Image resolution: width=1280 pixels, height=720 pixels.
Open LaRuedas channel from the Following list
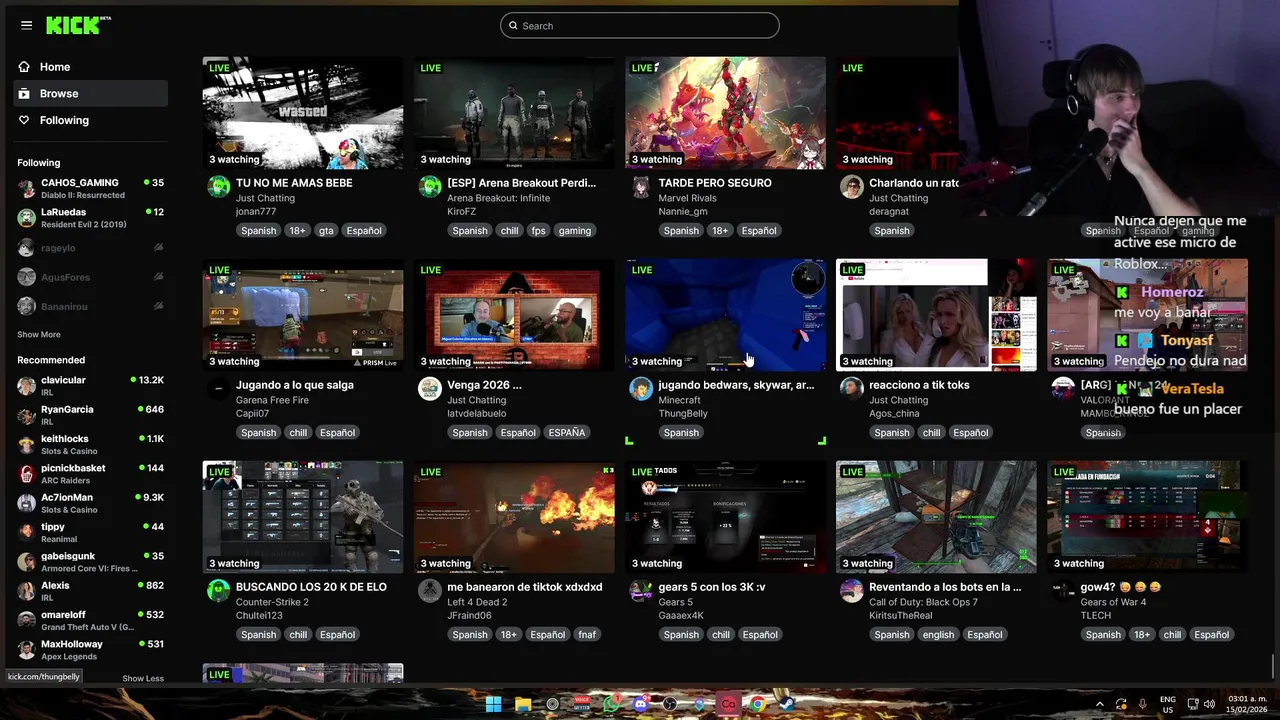[x=91, y=218]
